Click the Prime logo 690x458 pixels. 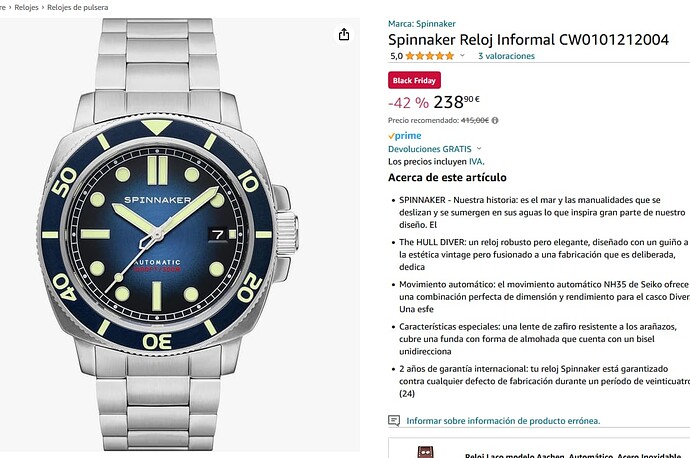click(x=405, y=135)
